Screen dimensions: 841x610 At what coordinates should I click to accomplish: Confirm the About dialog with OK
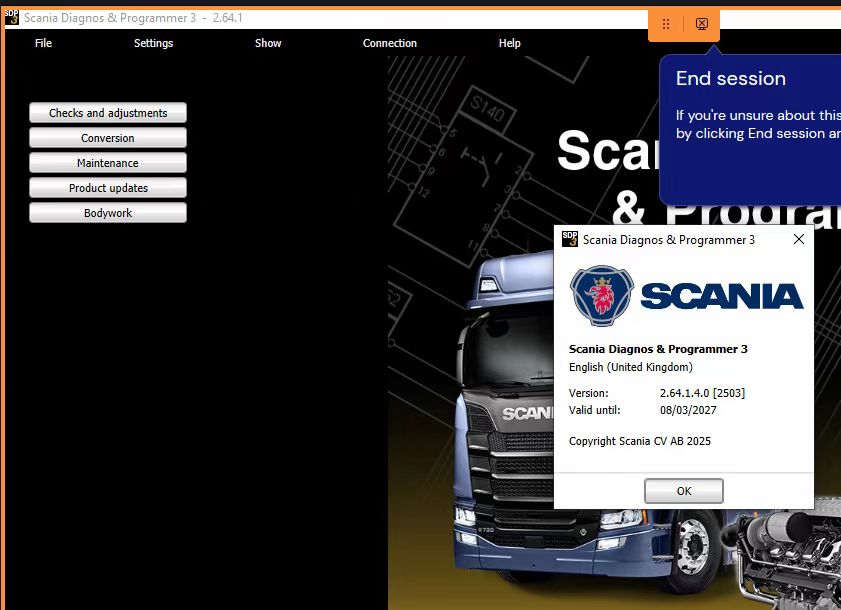[684, 491]
